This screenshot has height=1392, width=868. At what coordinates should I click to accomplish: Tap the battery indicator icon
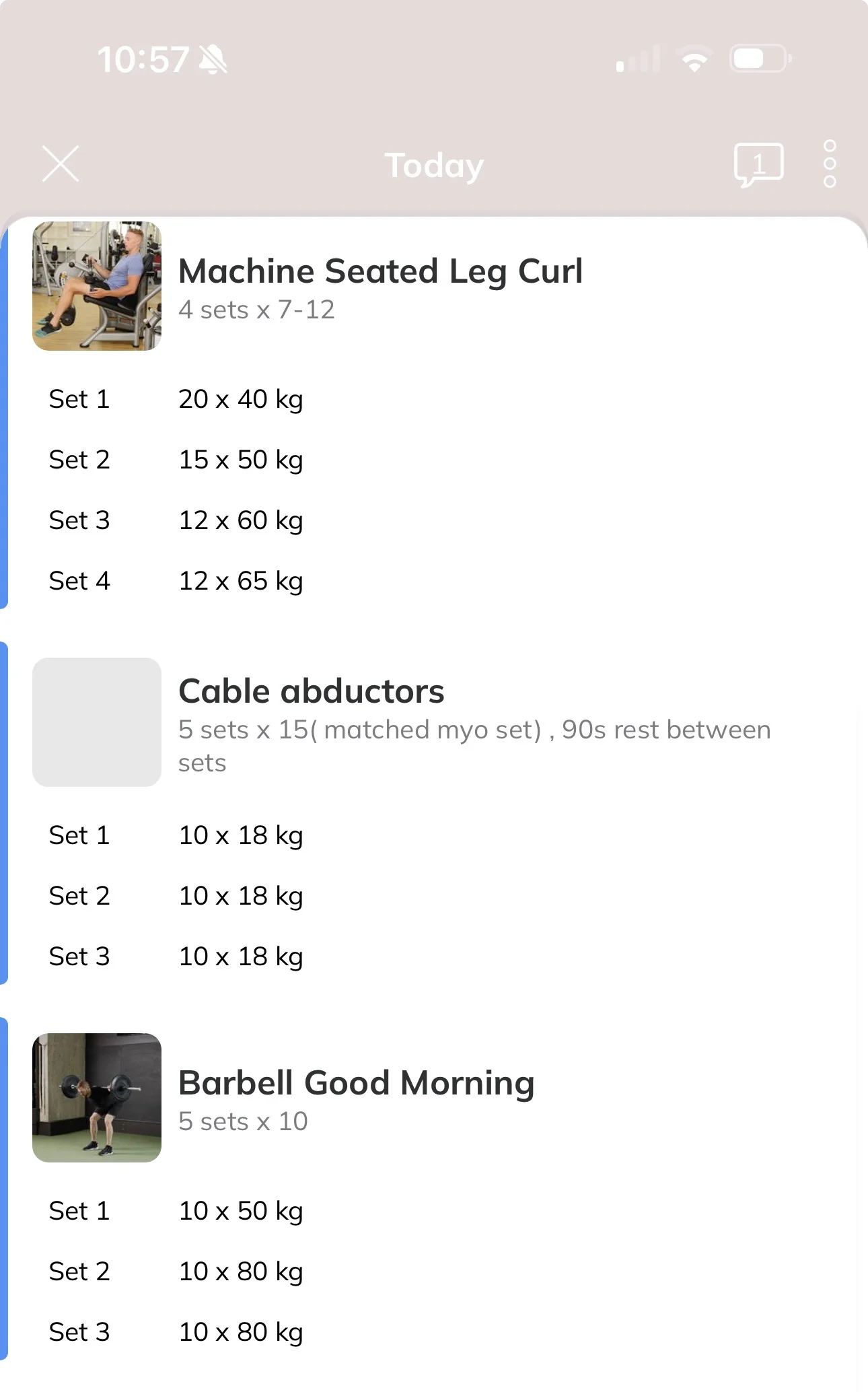click(x=760, y=59)
